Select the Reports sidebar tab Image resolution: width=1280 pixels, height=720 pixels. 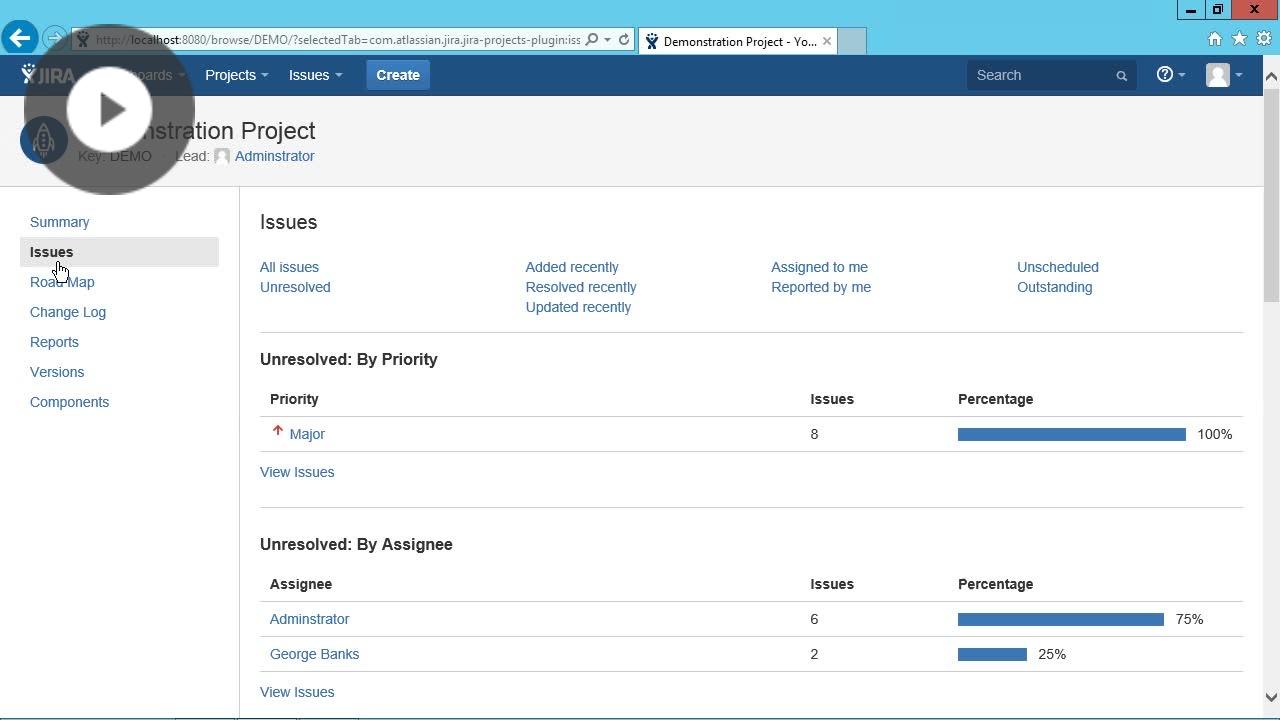click(x=54, y=342)
